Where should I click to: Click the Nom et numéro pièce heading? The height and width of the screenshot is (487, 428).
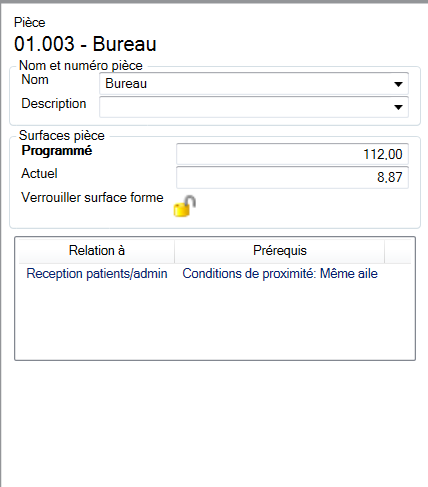(x=81, y=66)
